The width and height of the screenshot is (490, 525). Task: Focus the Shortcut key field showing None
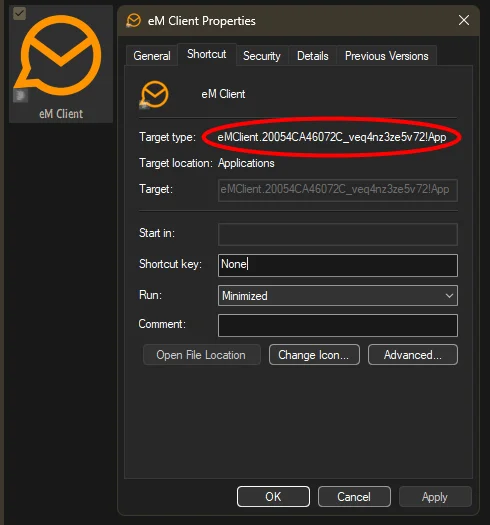338,265
